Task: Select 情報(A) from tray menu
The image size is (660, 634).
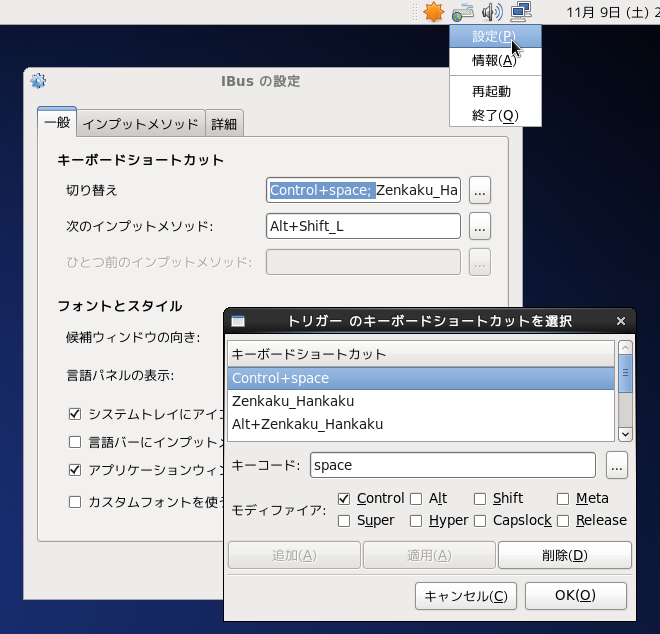Action: 495,61
